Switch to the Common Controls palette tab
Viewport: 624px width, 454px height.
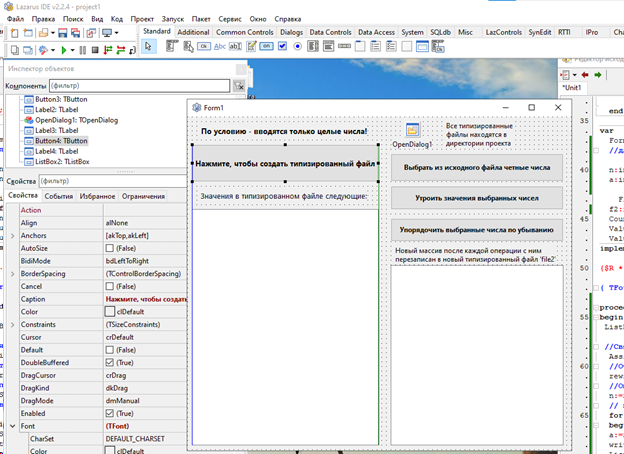(x=245, y=32)
